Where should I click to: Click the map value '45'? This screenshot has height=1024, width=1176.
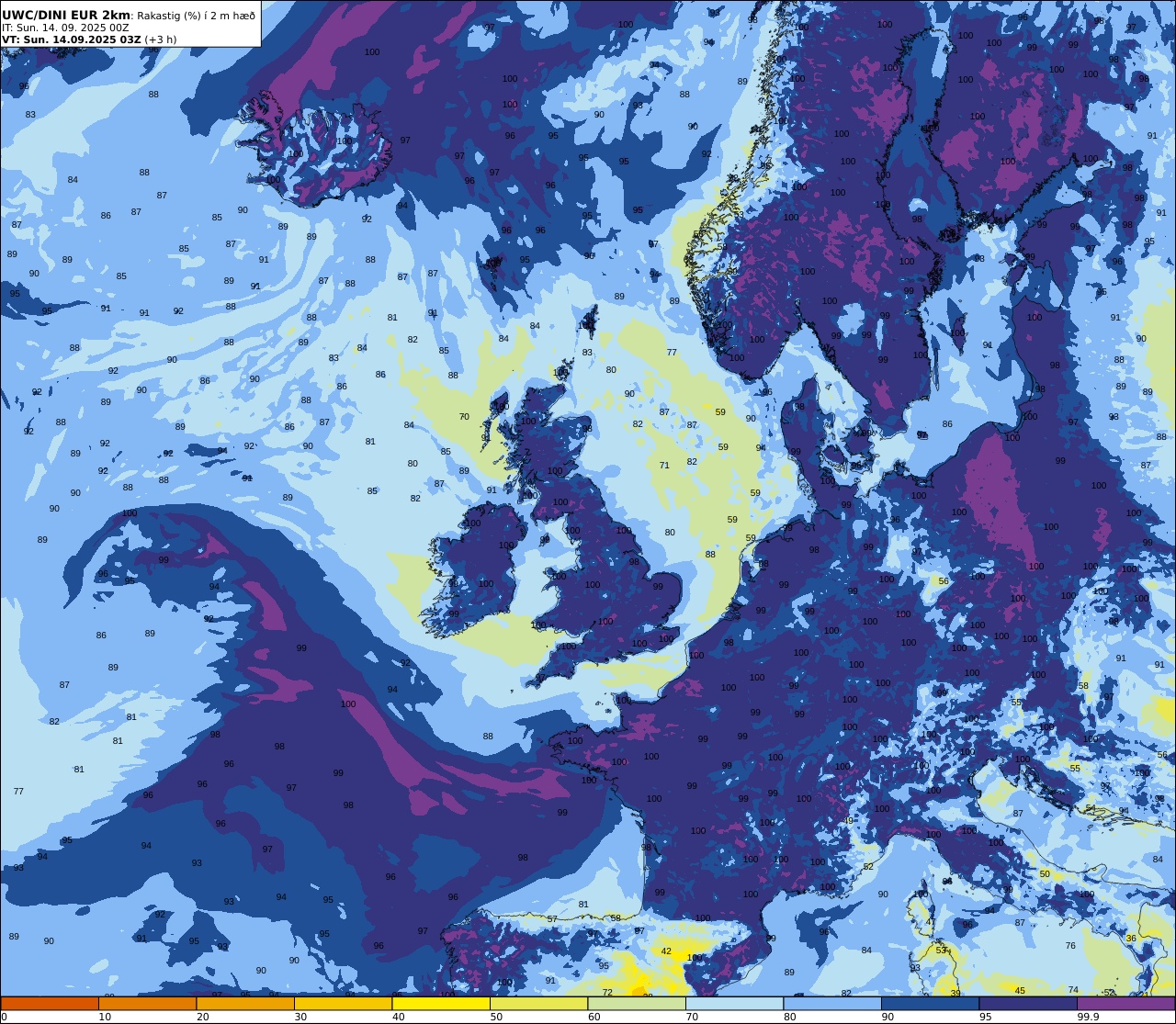(x=1020, y=991)
